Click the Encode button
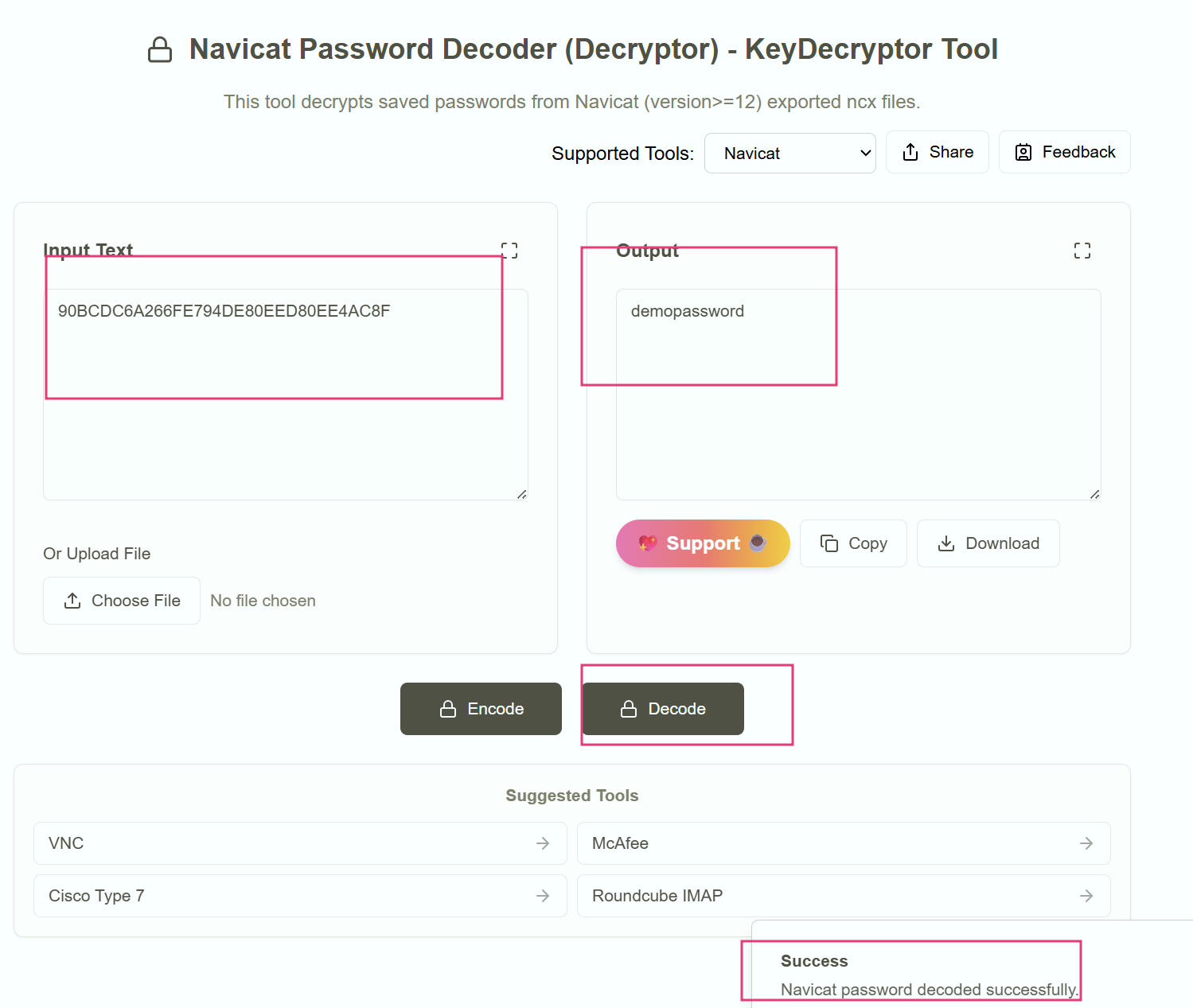The image size is (1193, 1008). coord(480,709)
